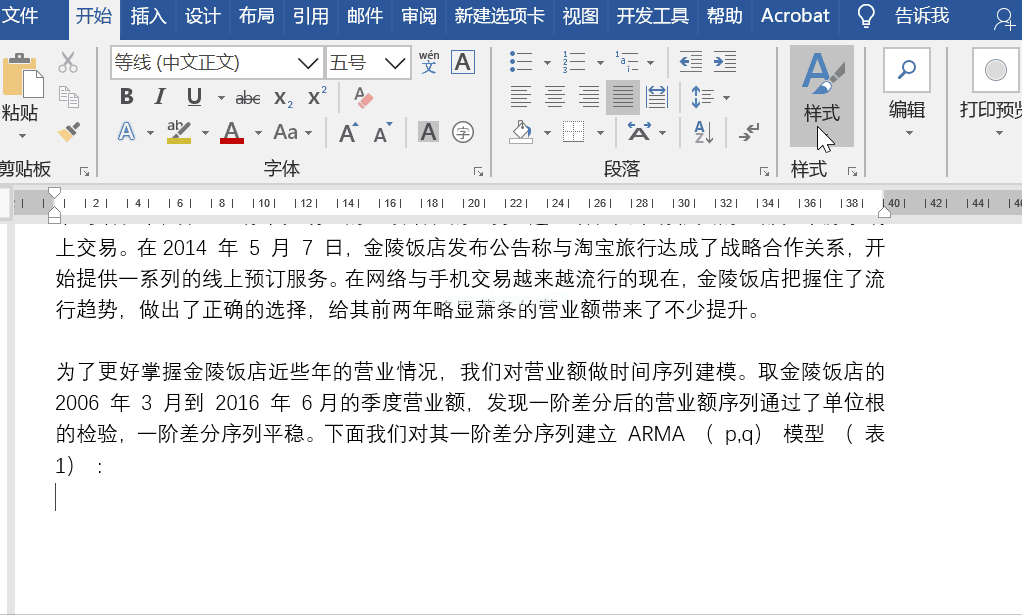Expand the line spacing dropdown arrow

(x=726, y=98)
